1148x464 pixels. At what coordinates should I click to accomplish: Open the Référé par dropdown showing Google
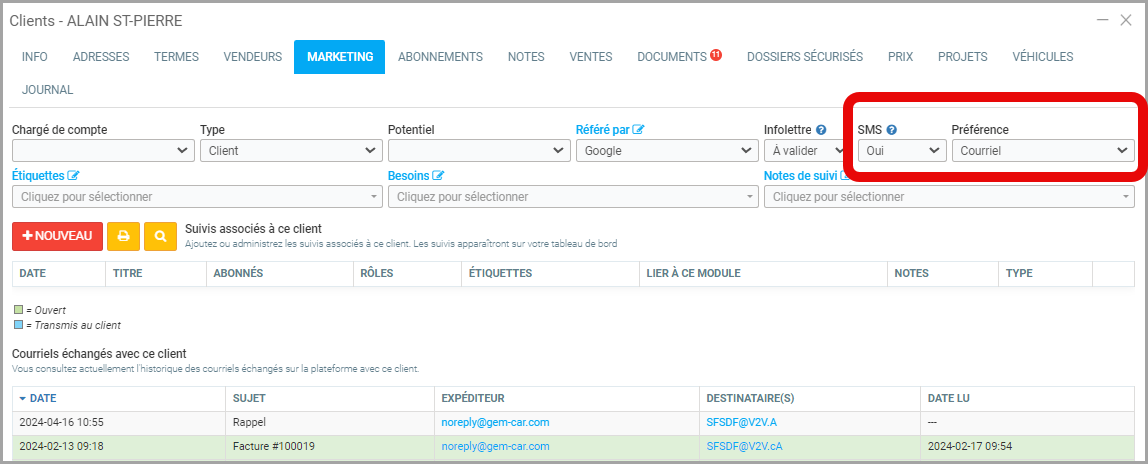pos(666,151)
